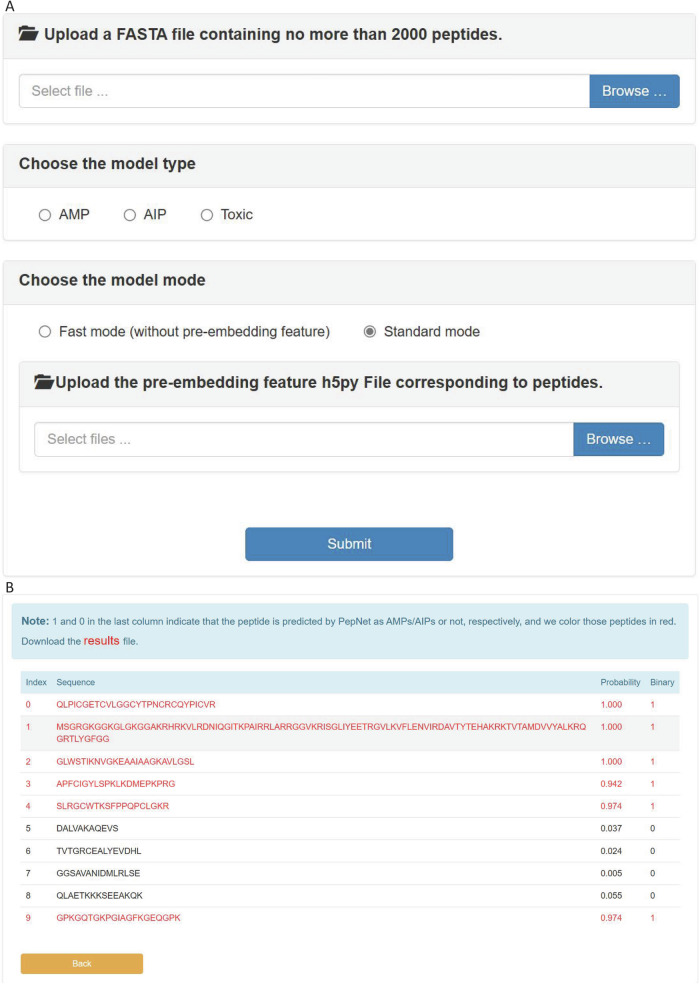This screenshot has width=700, height=984.
Task: Click the Index column header
Action: tap(36, 682)
